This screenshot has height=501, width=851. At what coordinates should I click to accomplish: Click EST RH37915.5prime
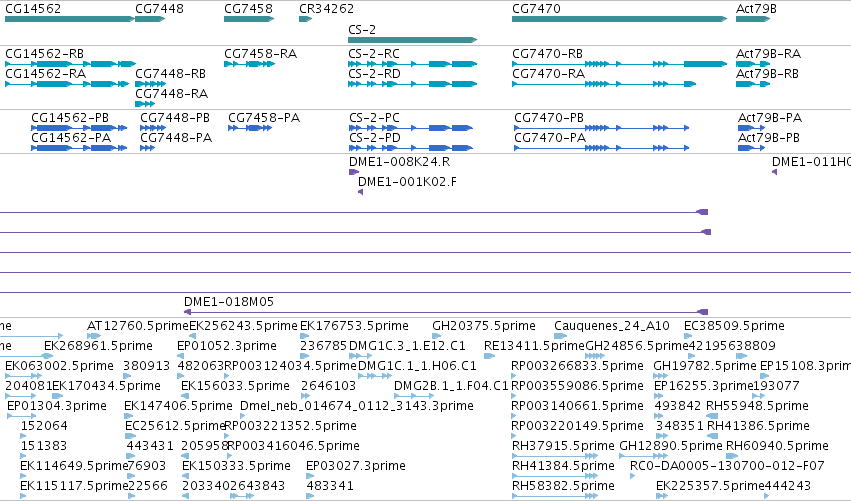pos(555,456)
